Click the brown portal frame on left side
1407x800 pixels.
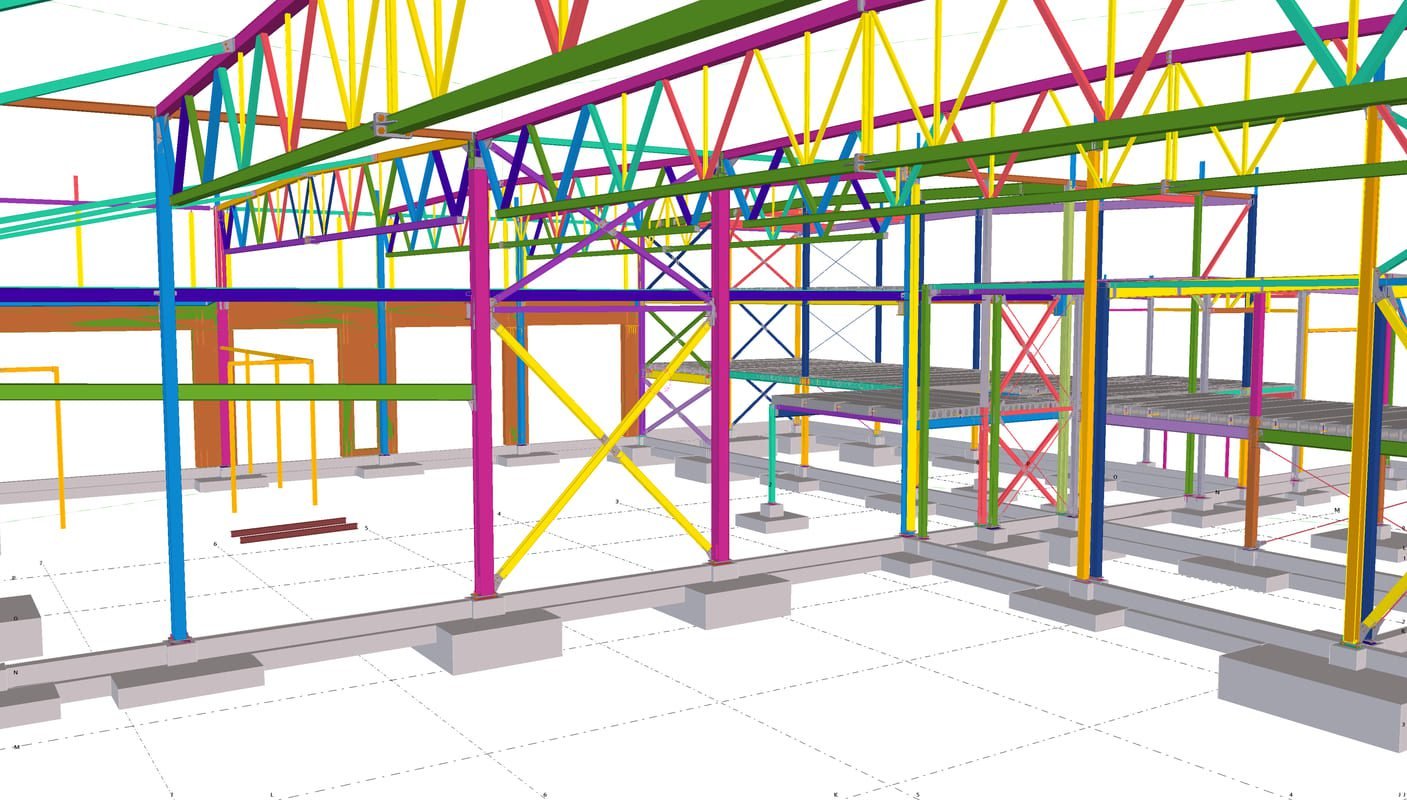pyautogui.click(x=360, y=370)
